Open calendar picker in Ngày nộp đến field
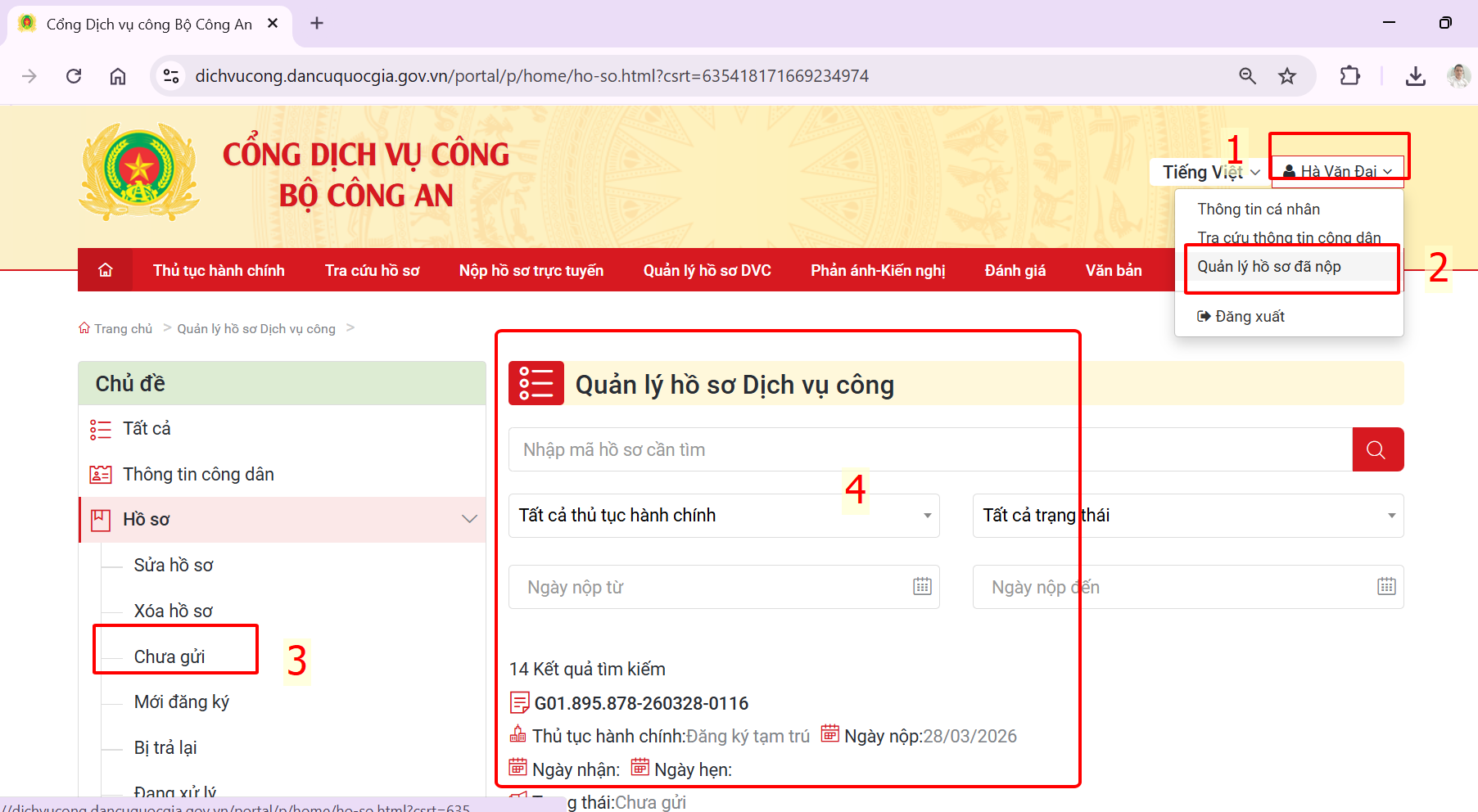1478x812 pixels. [x=1386, y=586]
